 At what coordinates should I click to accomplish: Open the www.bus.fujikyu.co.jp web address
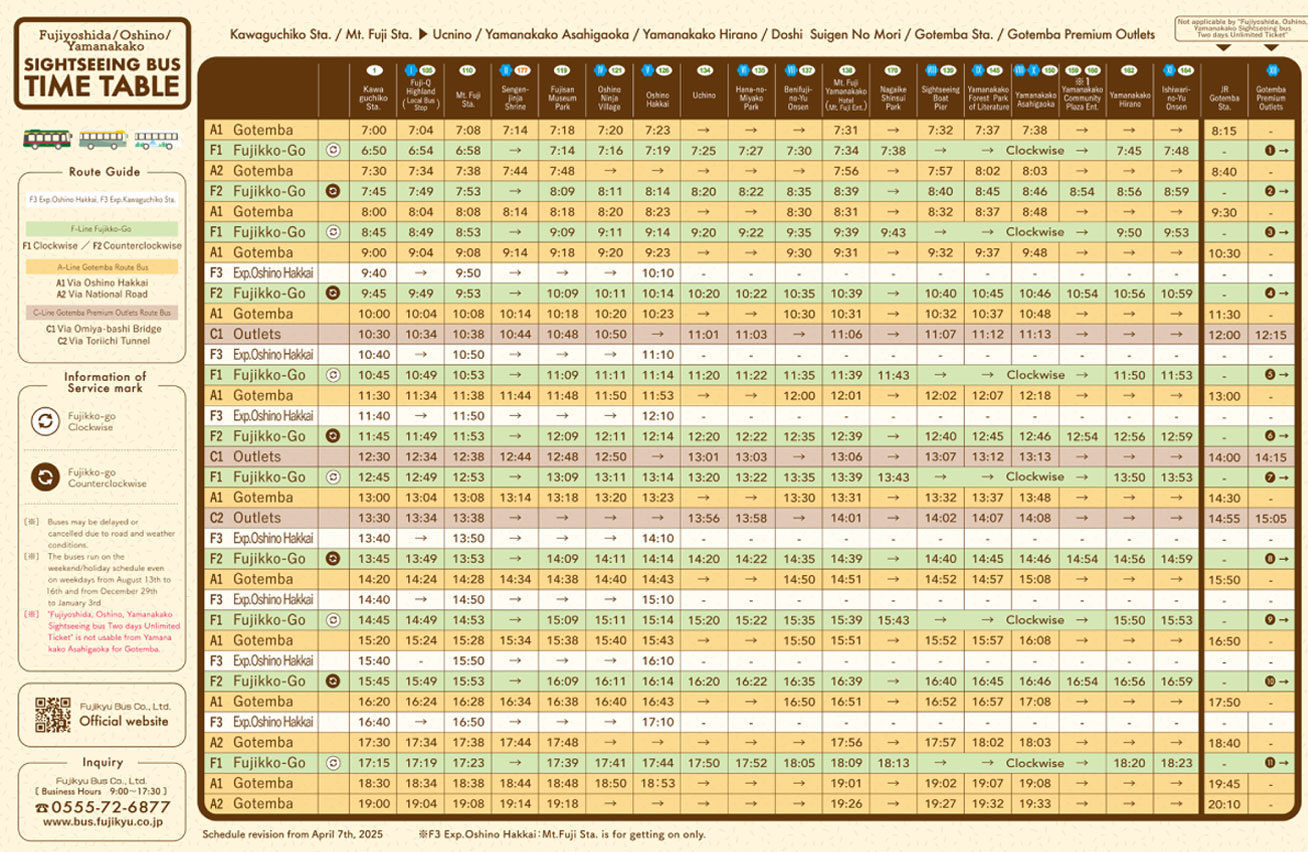pyautogui.click(x=103, y=821)
